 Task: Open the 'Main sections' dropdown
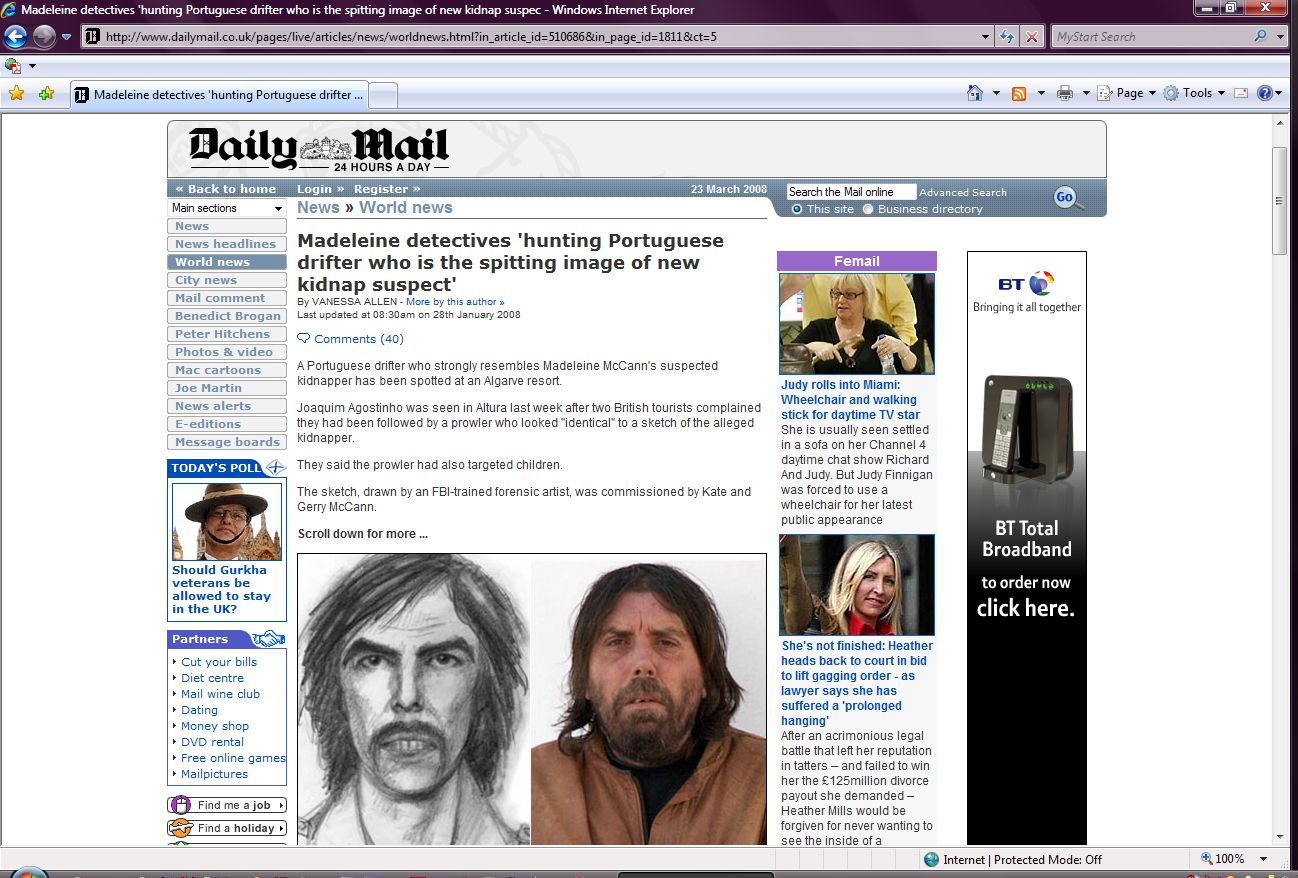point(227,208)
